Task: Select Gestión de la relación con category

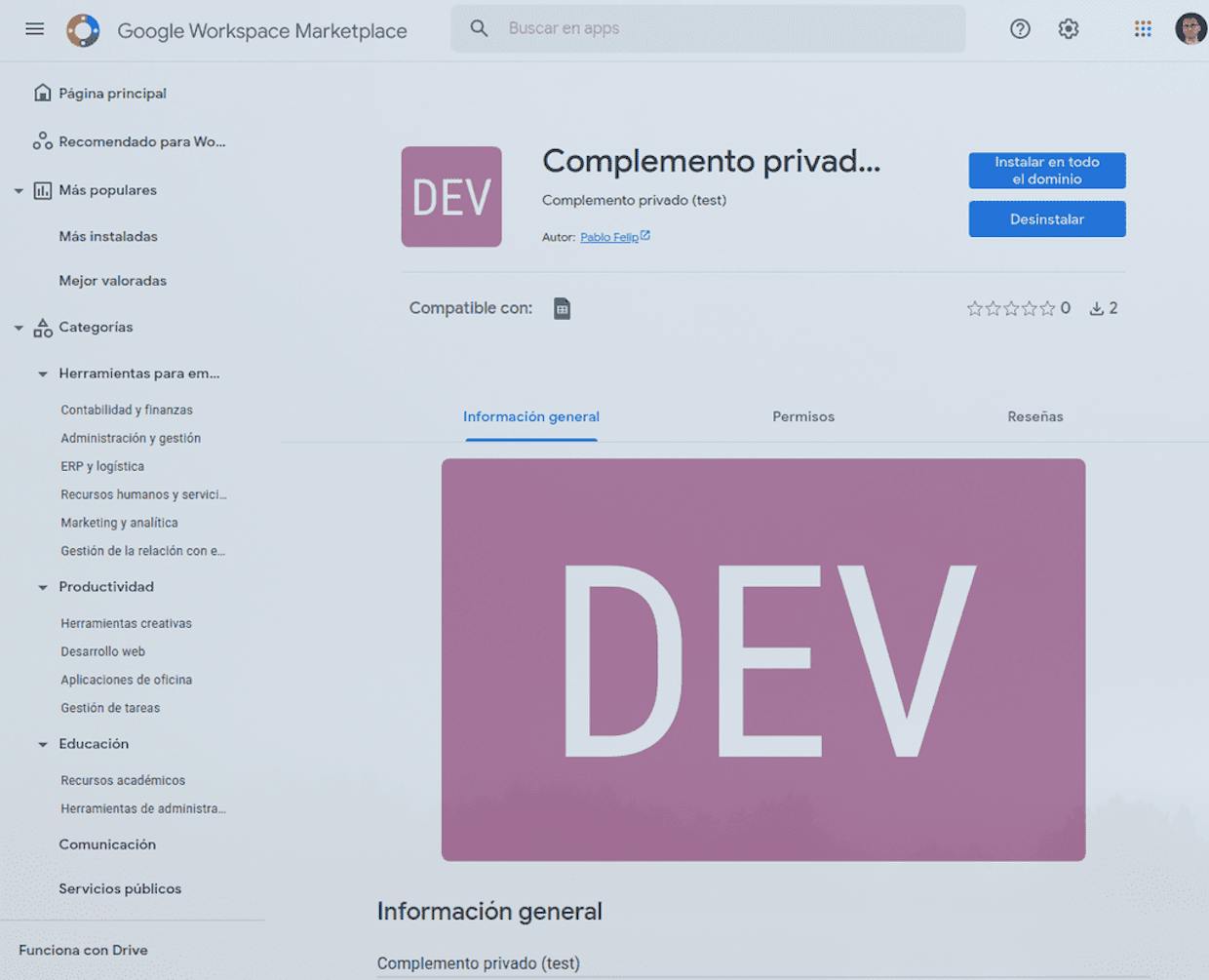Action: (142, 551)
